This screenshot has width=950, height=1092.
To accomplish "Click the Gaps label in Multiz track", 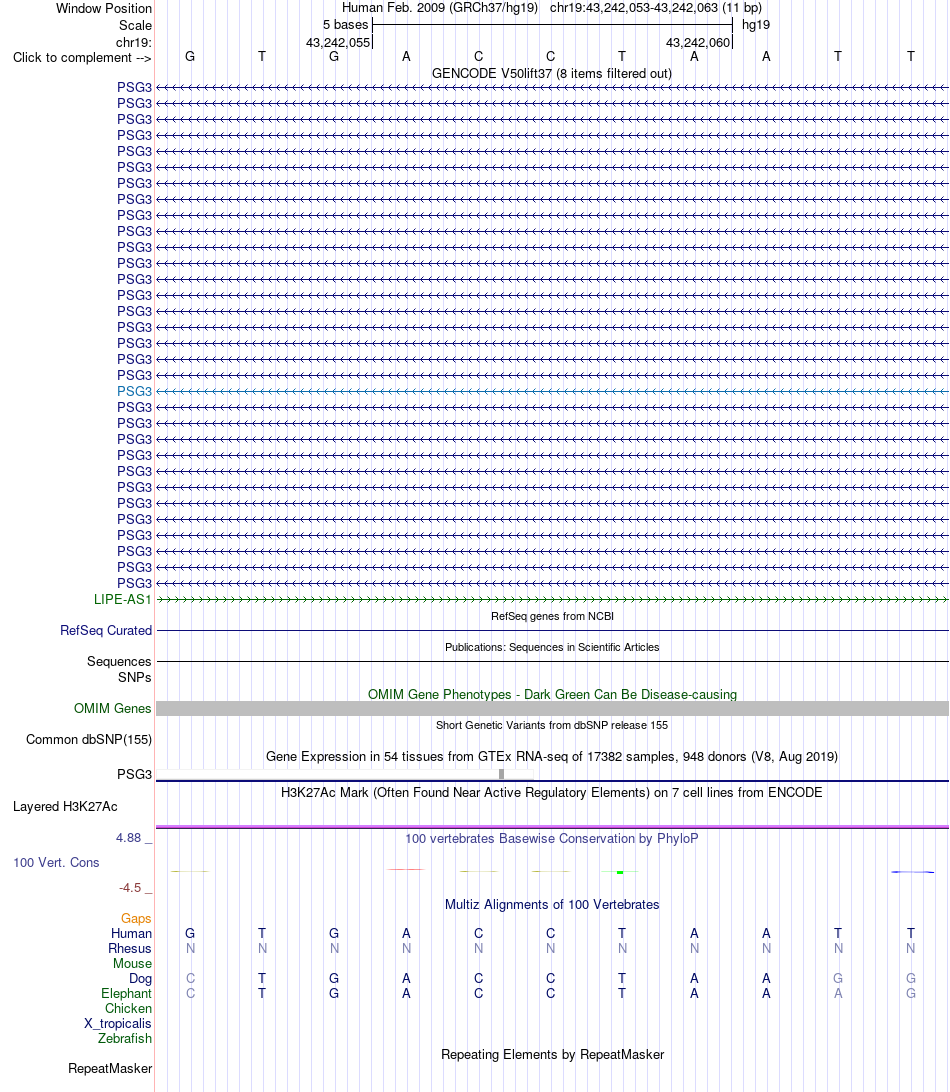I will 136,919.
